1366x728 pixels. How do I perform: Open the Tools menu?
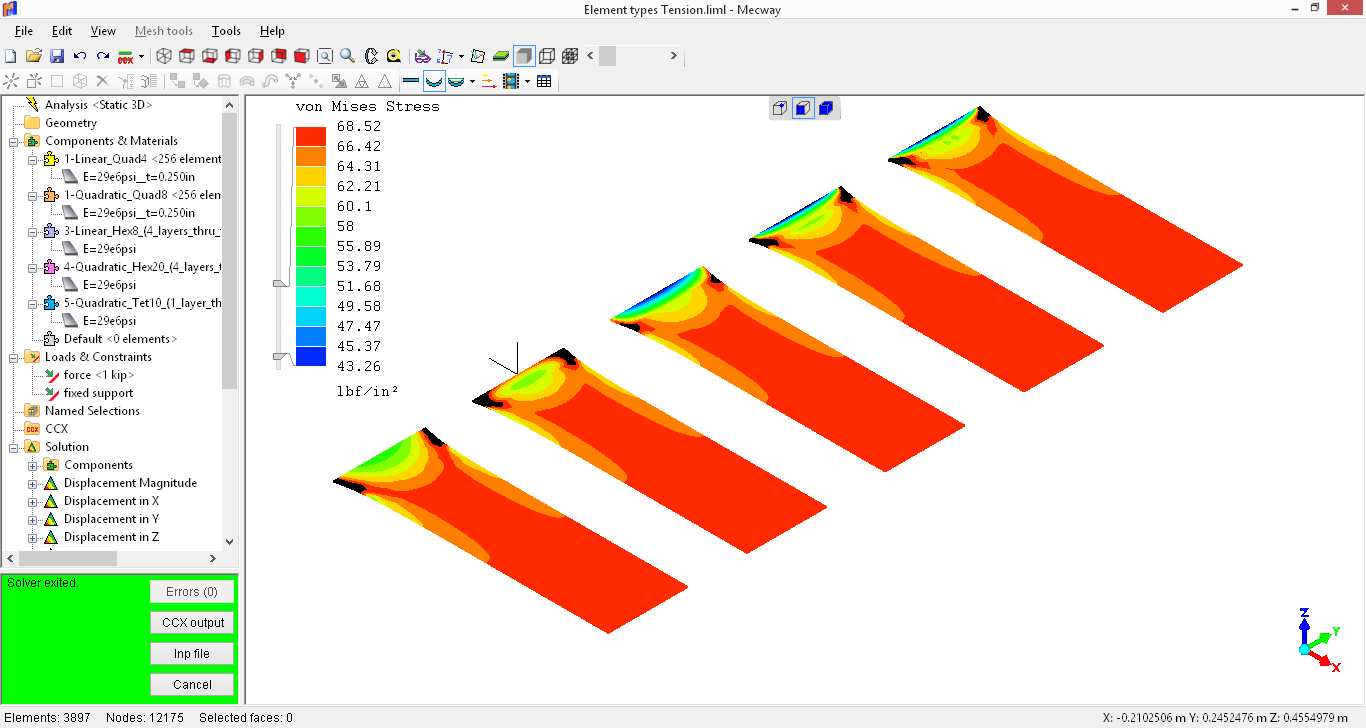(x=226, y=31)
